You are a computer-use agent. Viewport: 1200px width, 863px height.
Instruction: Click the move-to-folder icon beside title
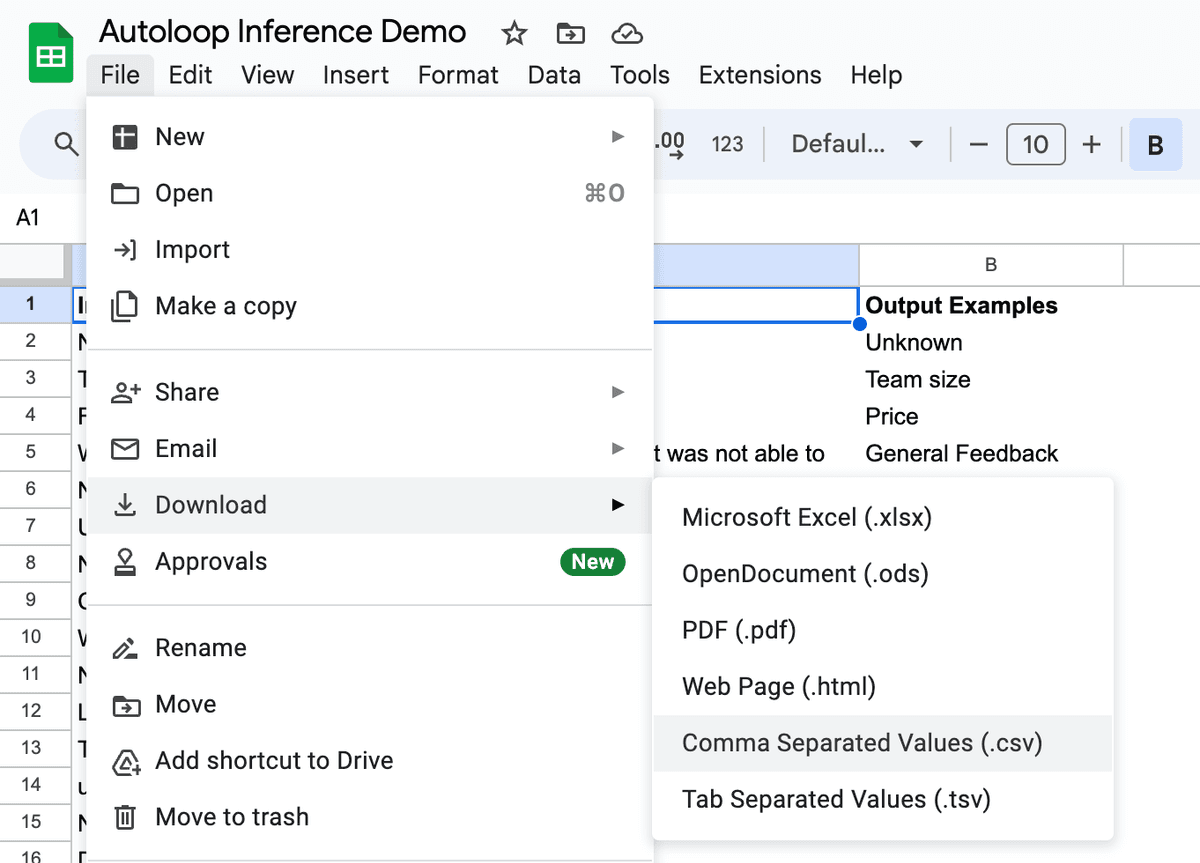570,34
